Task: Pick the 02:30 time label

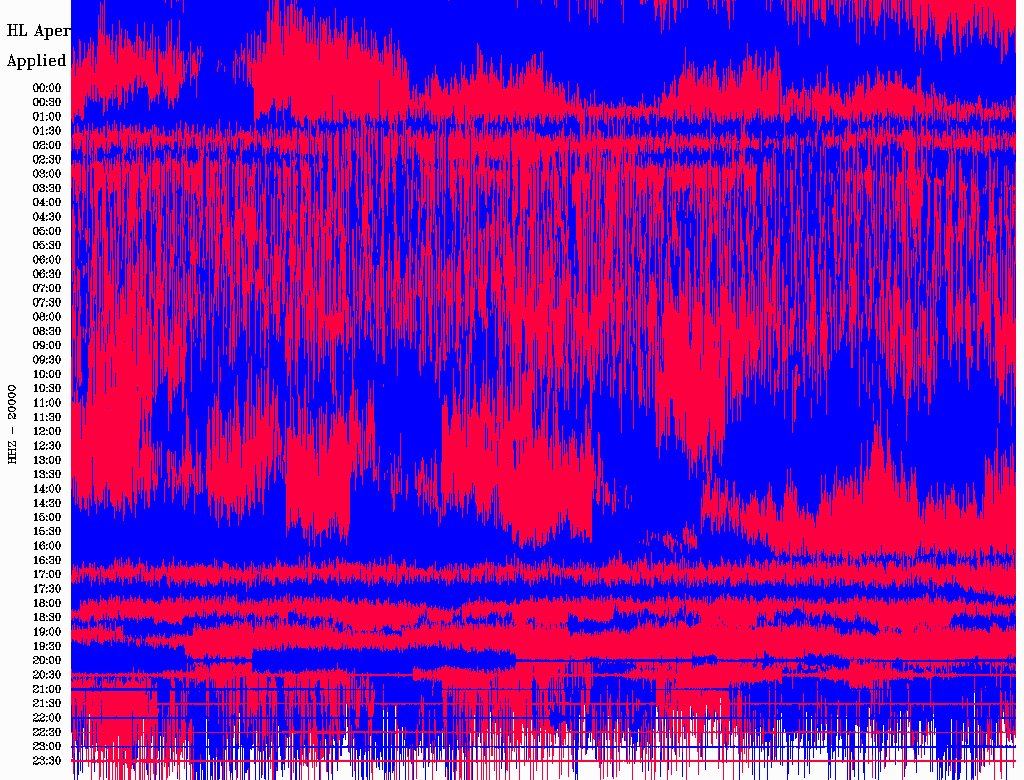Action: pyautogui.click(x=47, y=159)
